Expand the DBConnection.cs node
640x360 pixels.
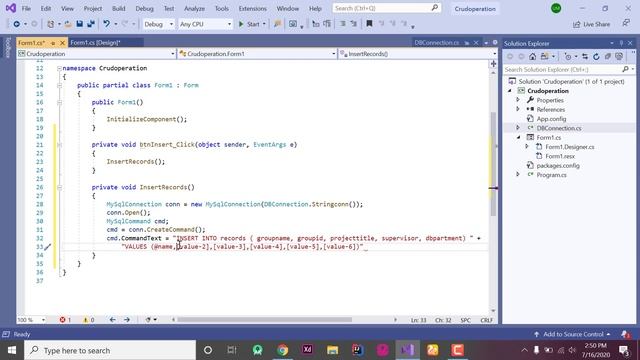point(518,128)
